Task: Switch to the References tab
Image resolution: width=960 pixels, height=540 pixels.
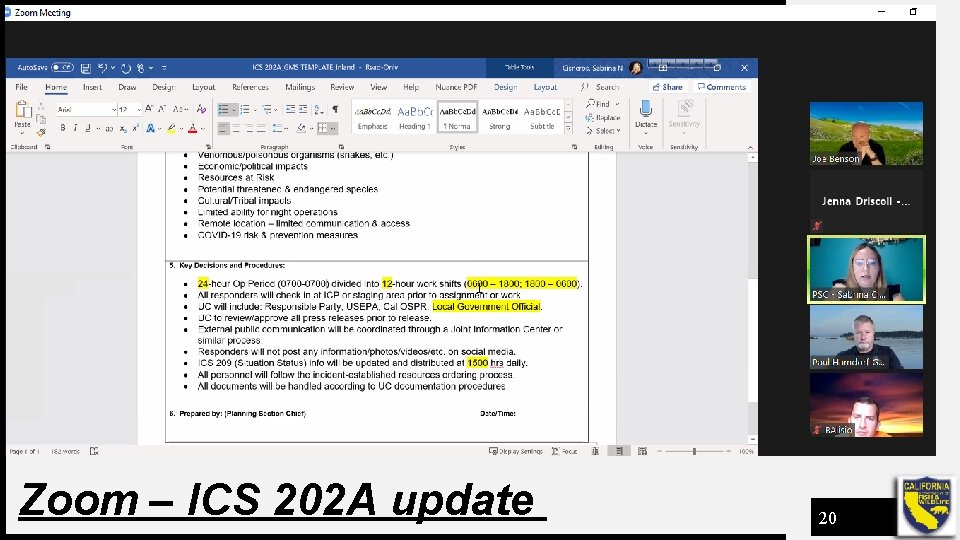Action: click(x=250, y=88)
